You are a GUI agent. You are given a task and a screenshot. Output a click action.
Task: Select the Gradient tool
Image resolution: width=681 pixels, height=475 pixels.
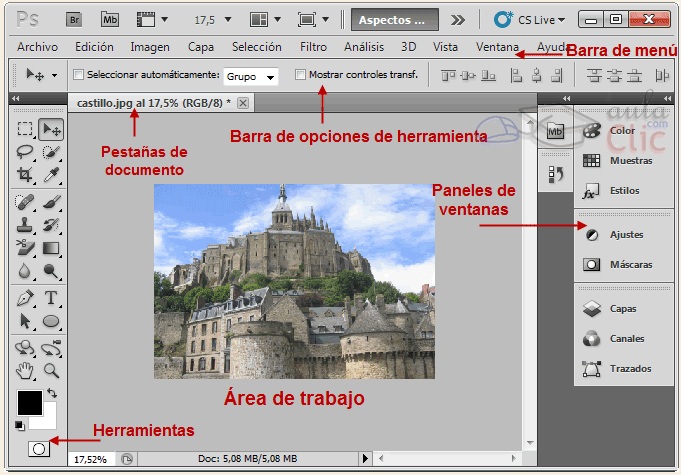(x=51, y=248)
